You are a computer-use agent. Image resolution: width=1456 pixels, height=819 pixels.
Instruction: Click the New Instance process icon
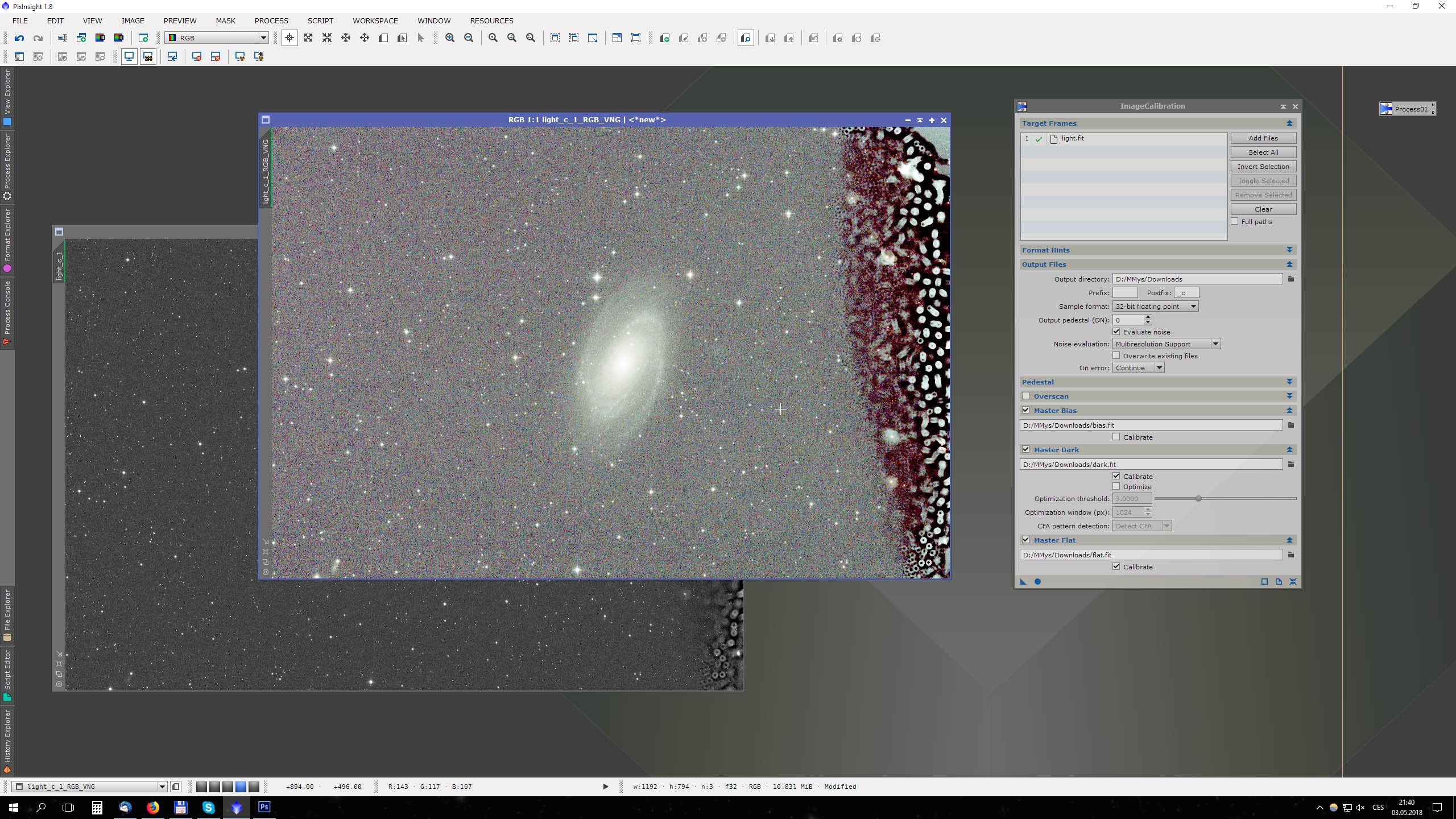click(x=1023, y=581)
